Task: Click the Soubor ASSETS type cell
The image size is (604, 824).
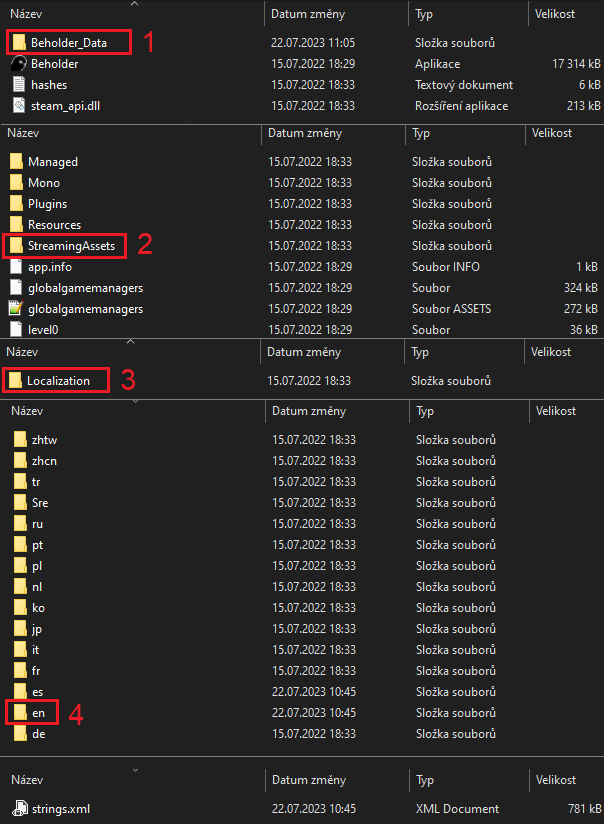Action: (452, 308)
